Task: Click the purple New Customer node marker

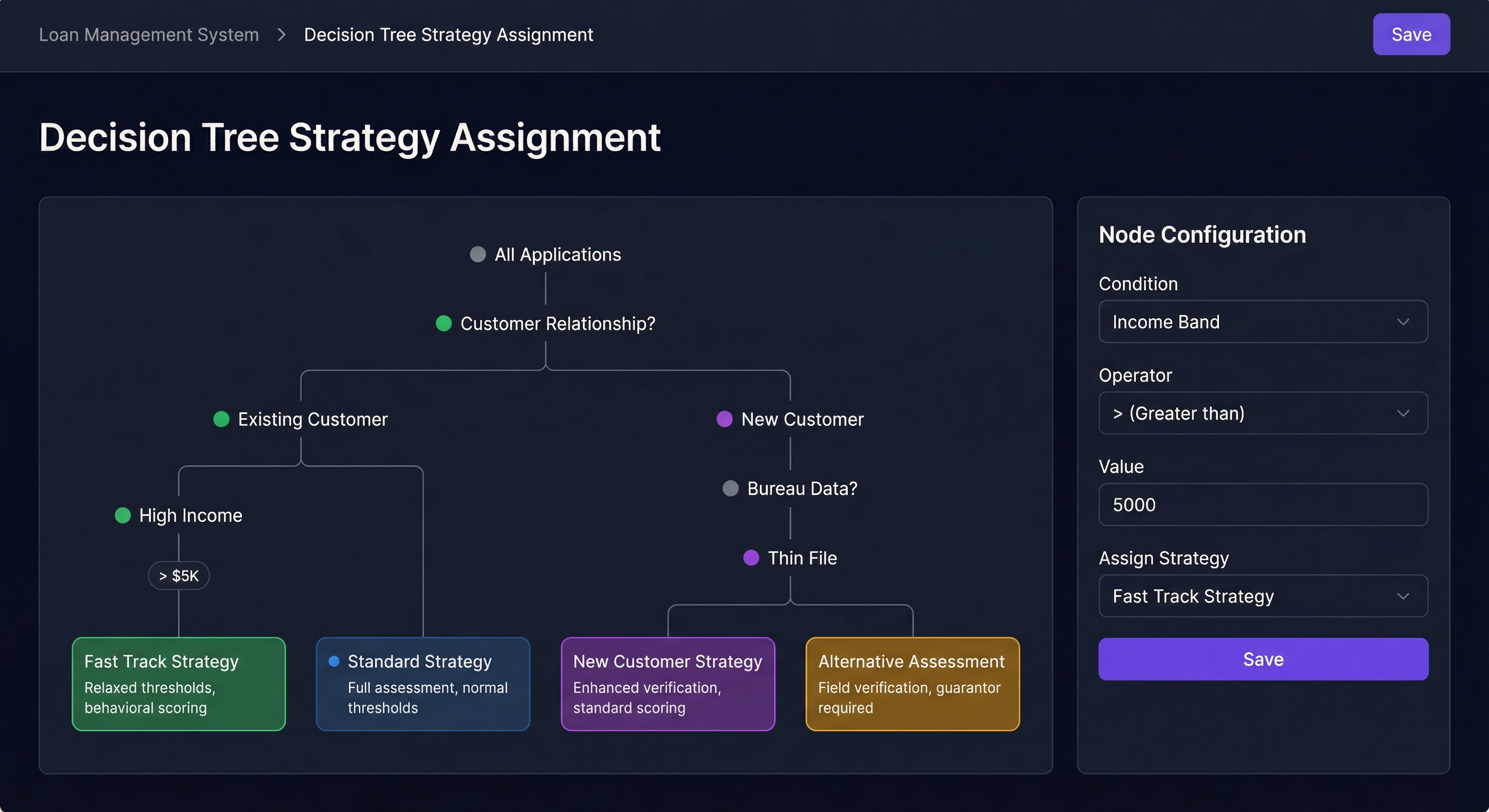Action: [724, 420]
